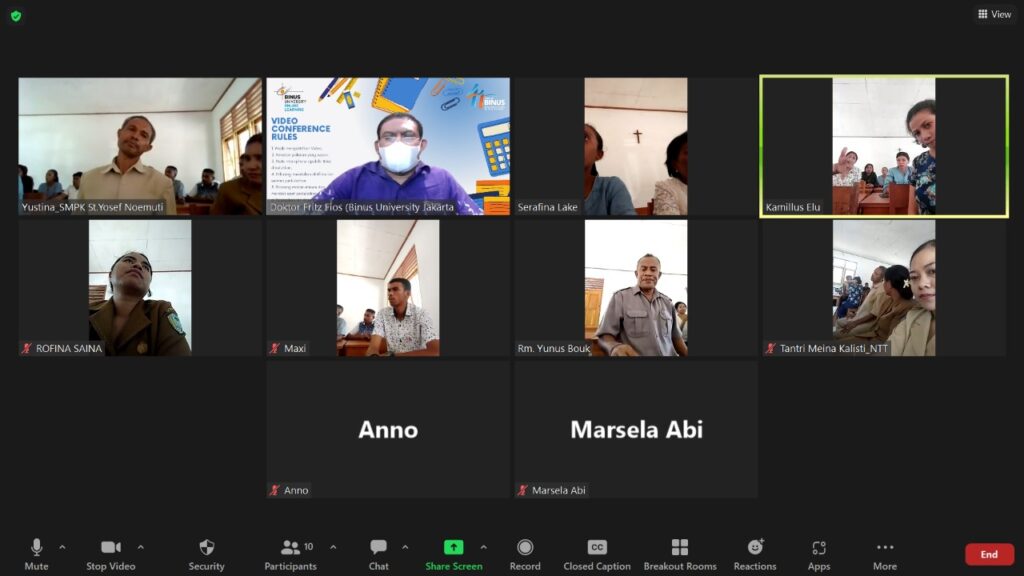Click the red End button

click(988, 554)
